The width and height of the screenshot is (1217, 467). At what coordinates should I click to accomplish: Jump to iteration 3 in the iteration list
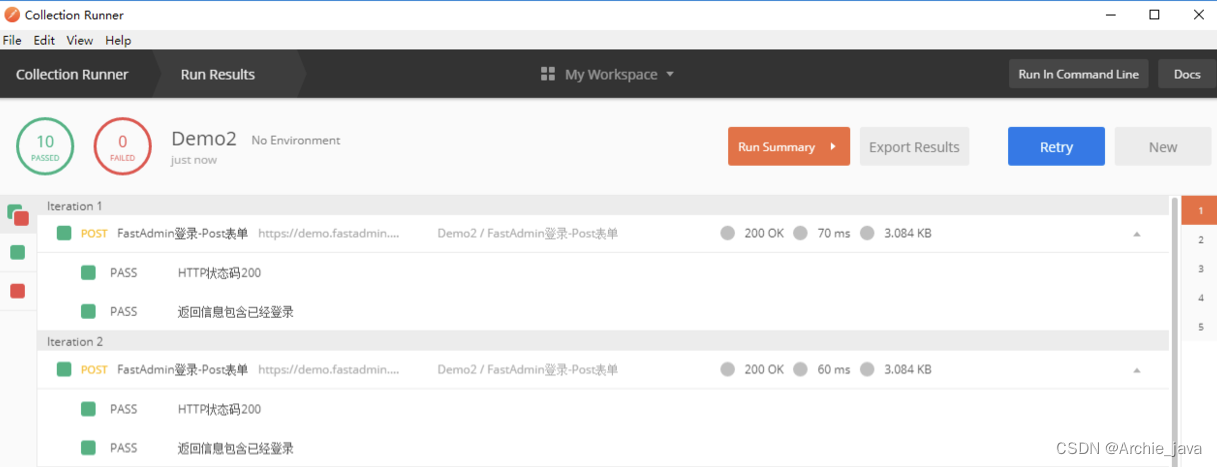1200,269
